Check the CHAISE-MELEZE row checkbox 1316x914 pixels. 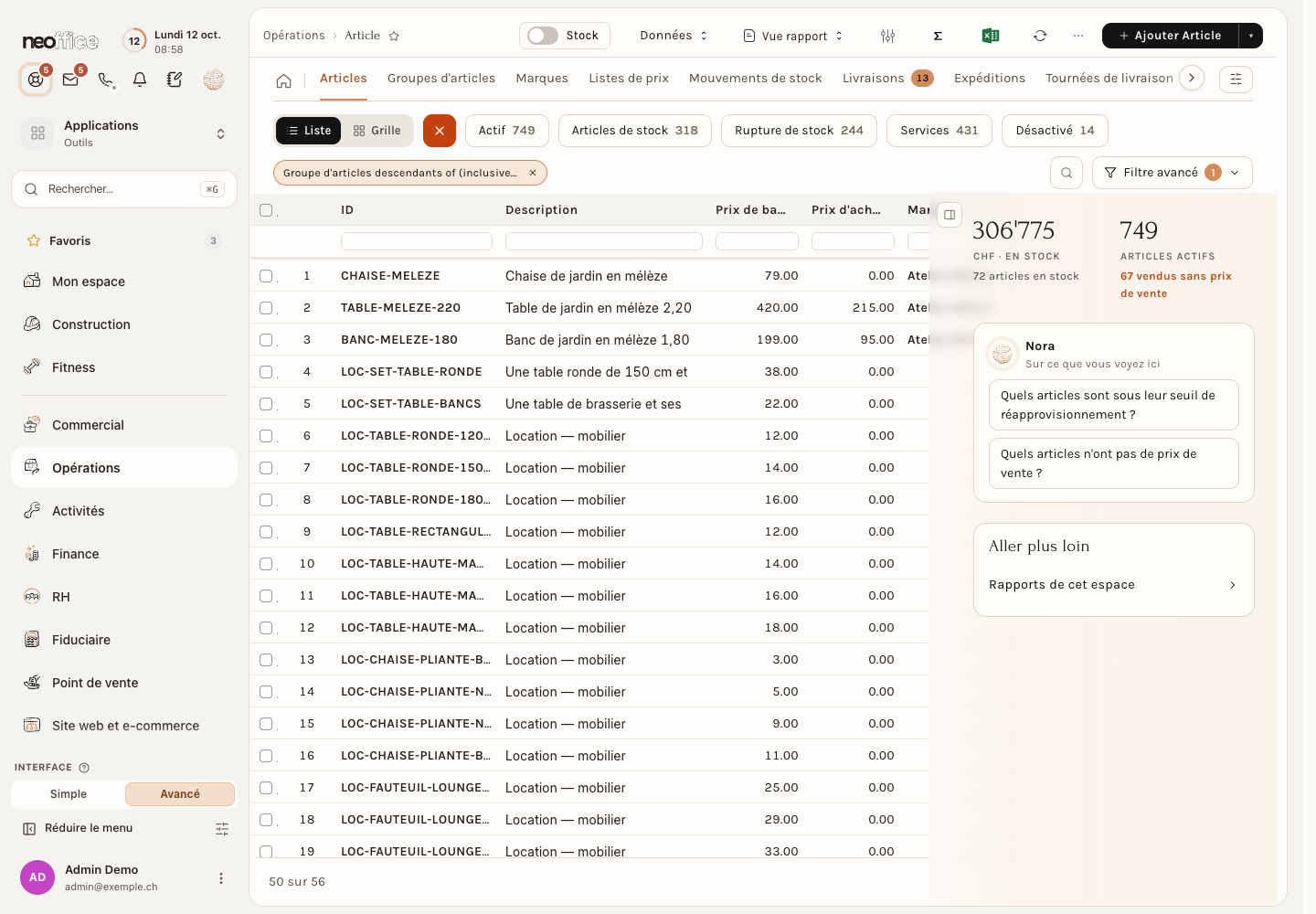tap(266, 276)
